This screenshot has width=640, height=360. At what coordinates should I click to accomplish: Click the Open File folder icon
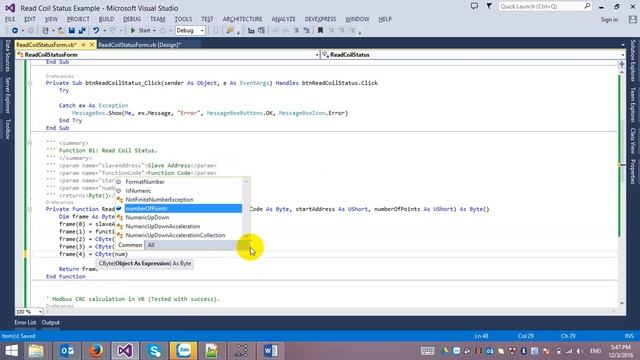click(61, 31)
